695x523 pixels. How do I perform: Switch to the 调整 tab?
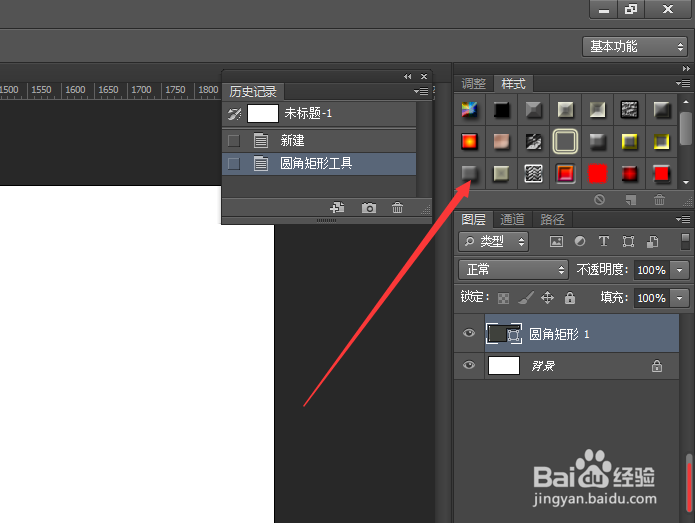point(473,83)
